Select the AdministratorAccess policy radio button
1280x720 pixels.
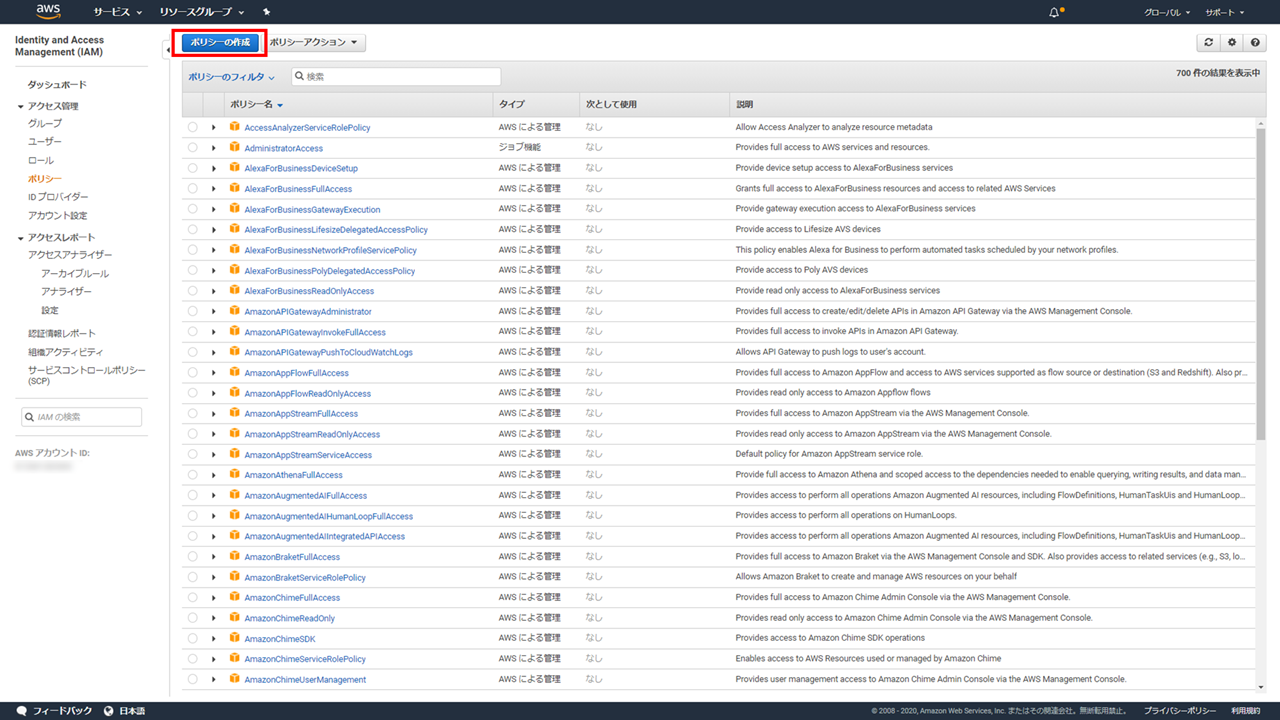pos(192,148)
